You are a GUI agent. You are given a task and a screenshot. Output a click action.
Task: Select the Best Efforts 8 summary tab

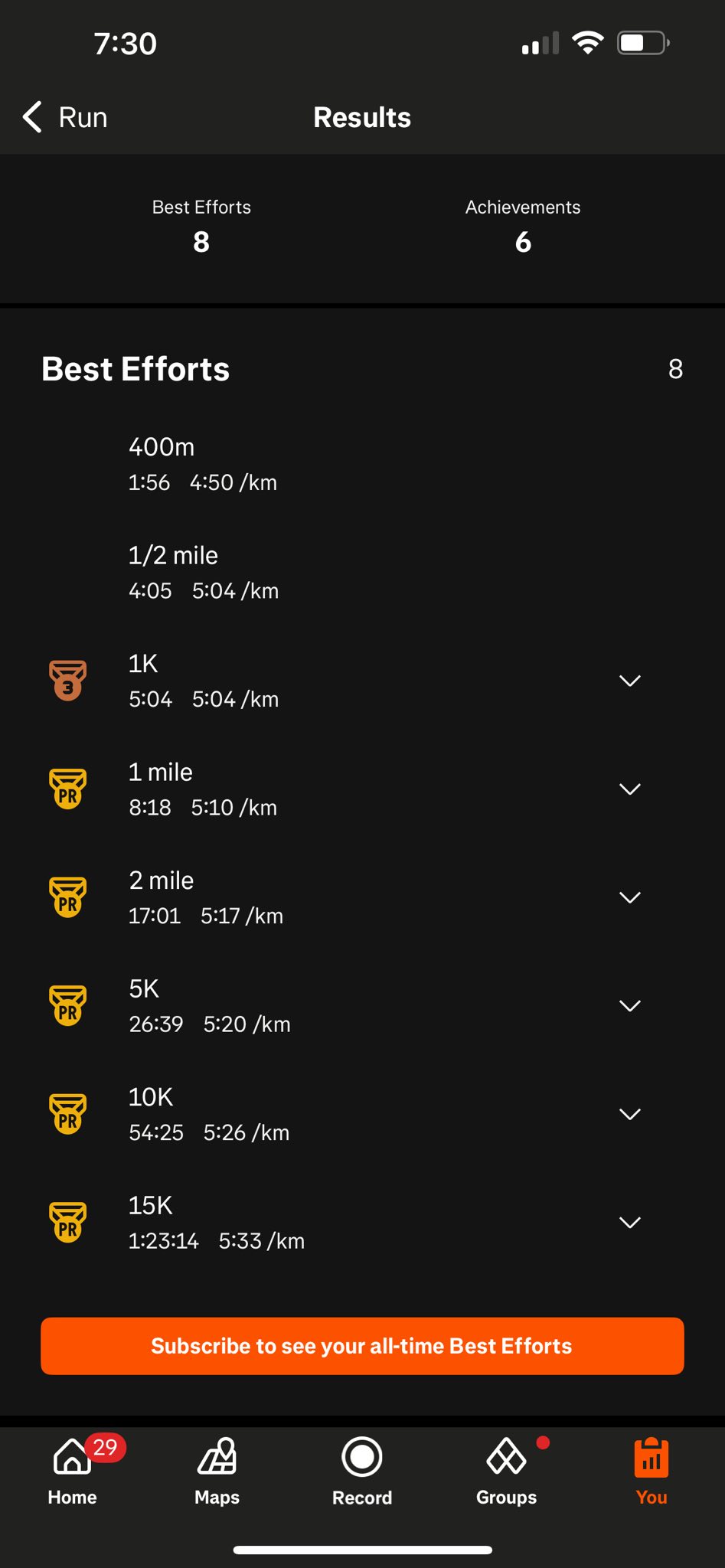tap(201, 227)
